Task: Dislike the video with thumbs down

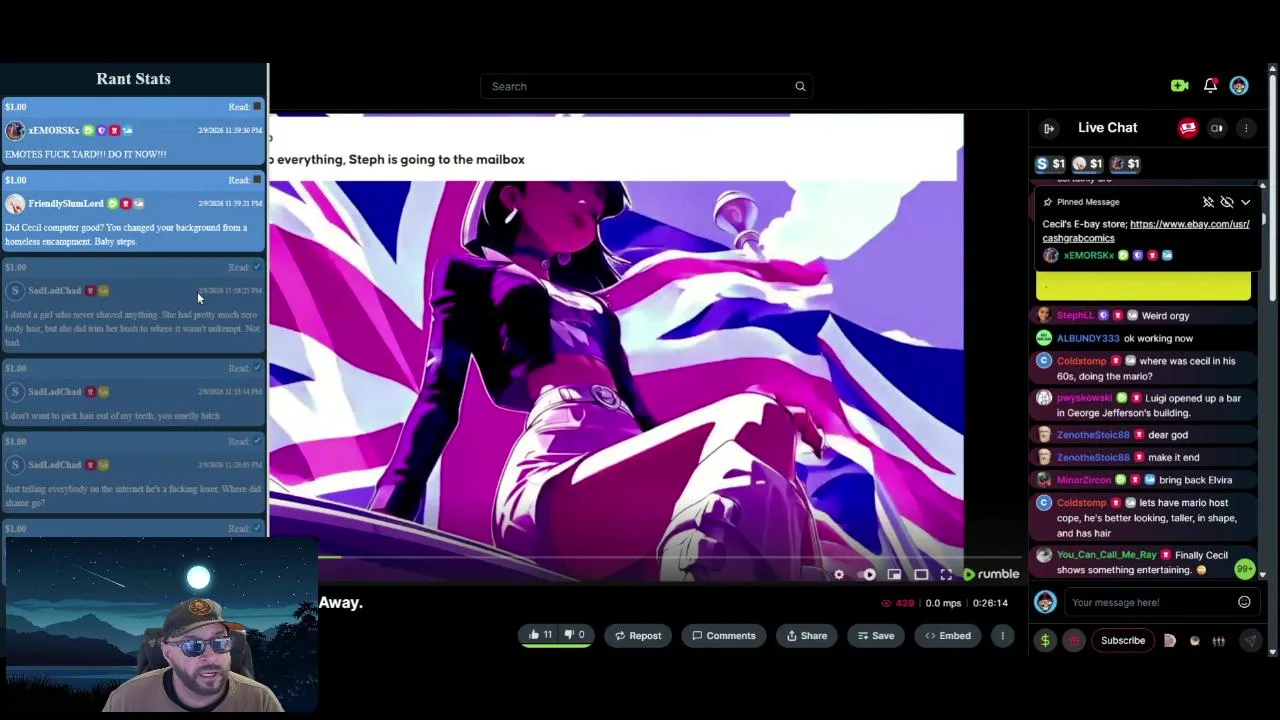Action: coord(575,636)
